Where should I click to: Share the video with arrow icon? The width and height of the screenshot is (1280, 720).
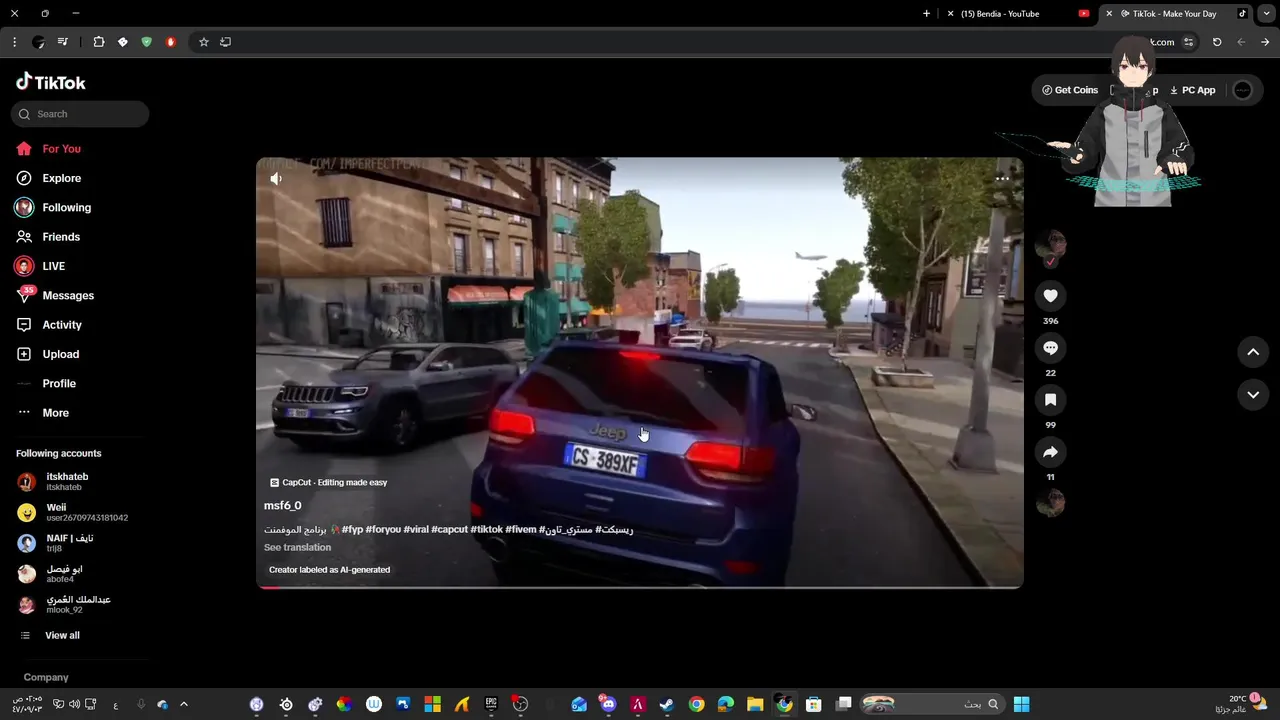tap(1050, 452)
